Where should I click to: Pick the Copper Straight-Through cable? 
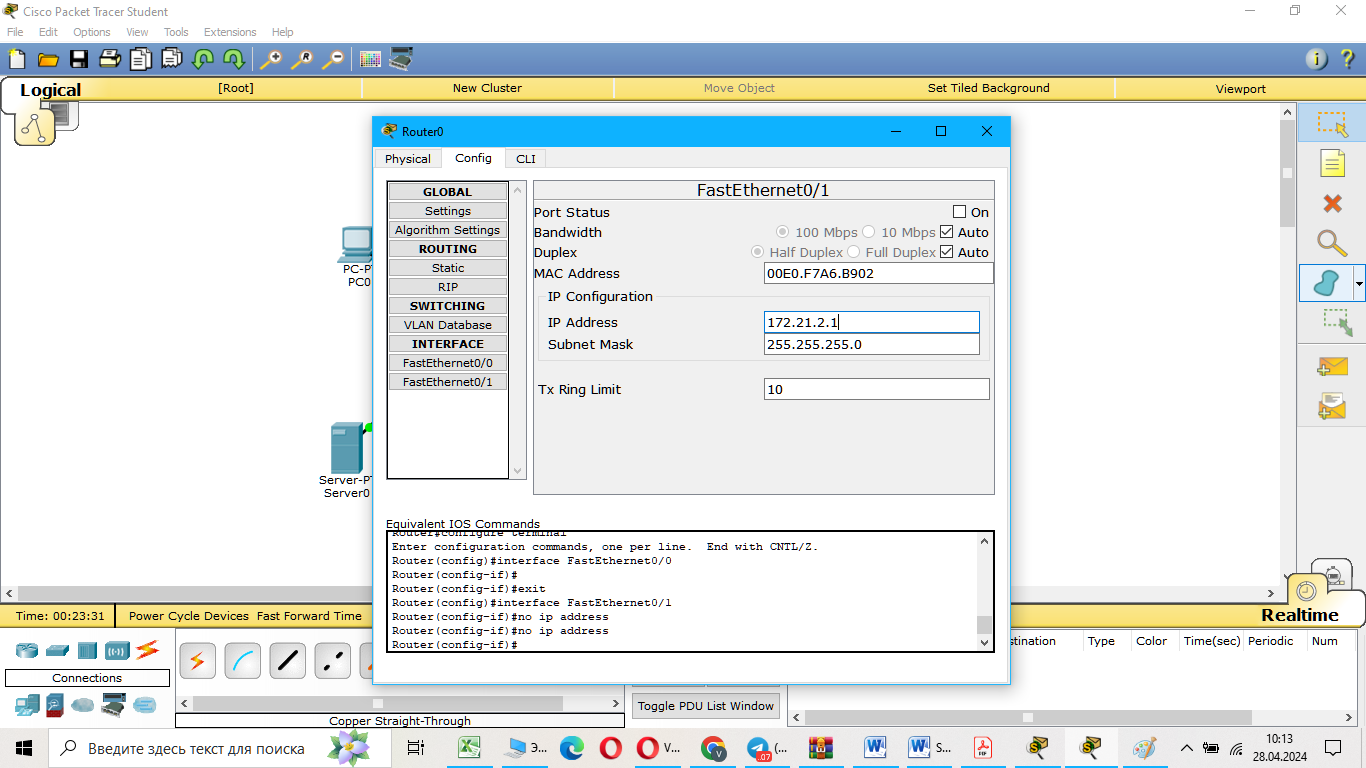coord(287,660)
